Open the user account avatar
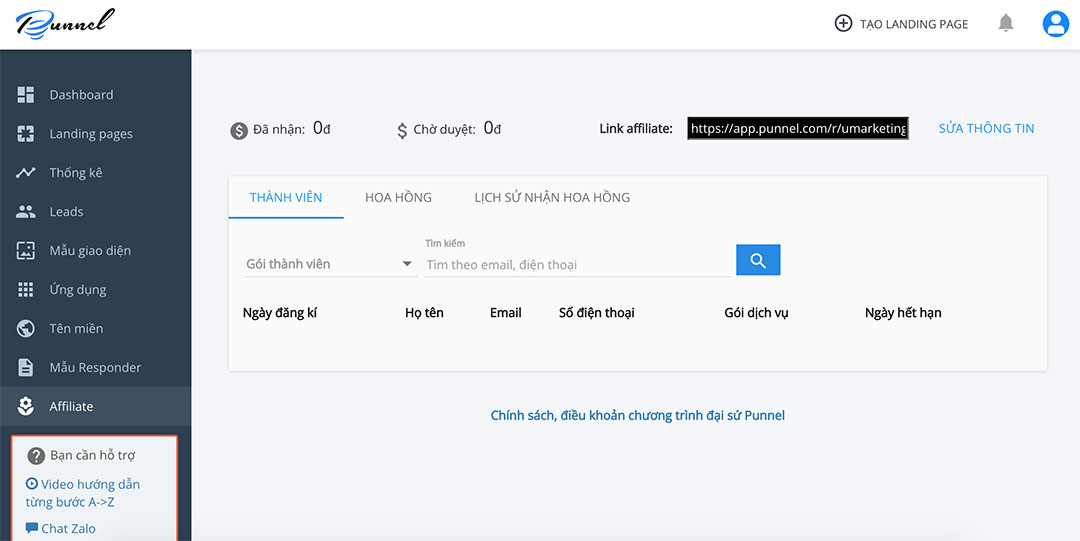Viewport: 1080px width, 541px height. [x=1055, y=24]
